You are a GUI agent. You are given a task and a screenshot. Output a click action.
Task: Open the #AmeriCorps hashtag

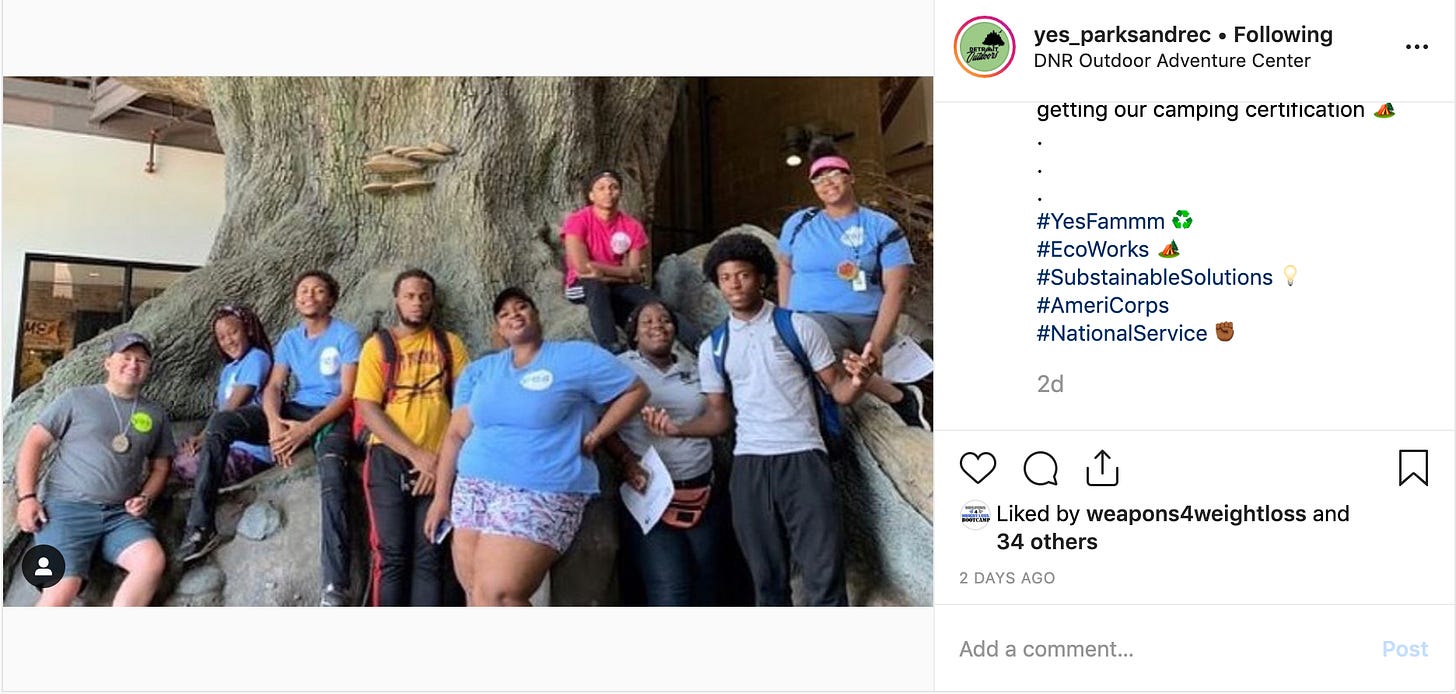[x=1102, y=305]
